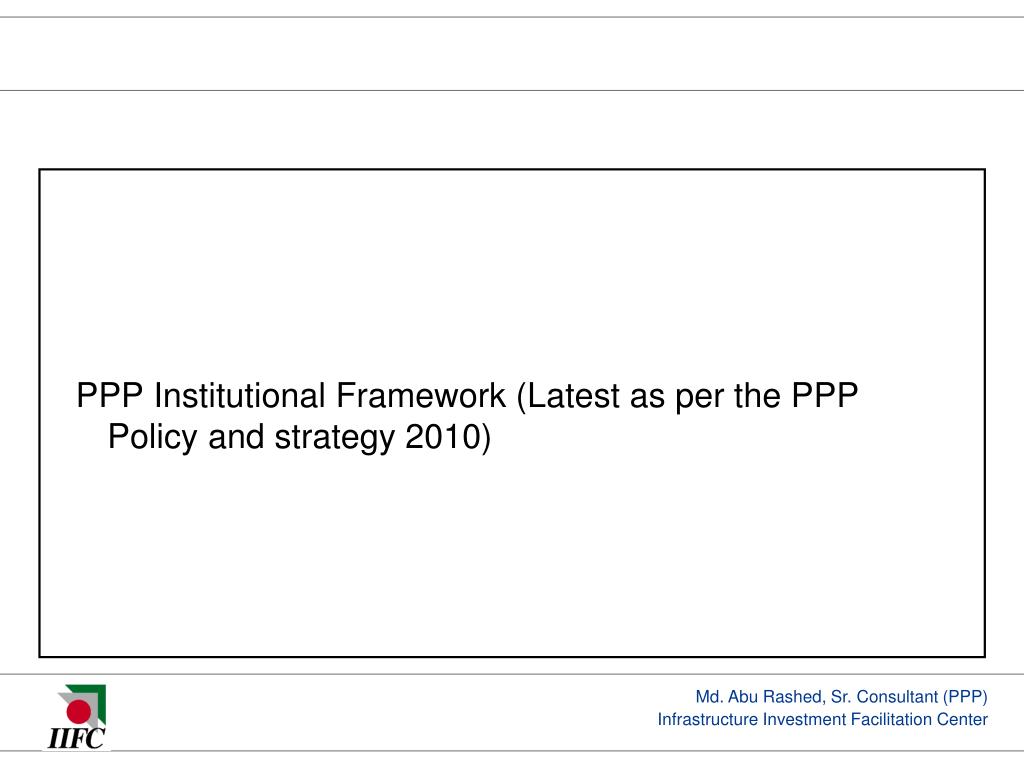The image size is (1024, 768).
Task: Click the Md. Abu Rashed author line
Action: [x=841, y=697]
